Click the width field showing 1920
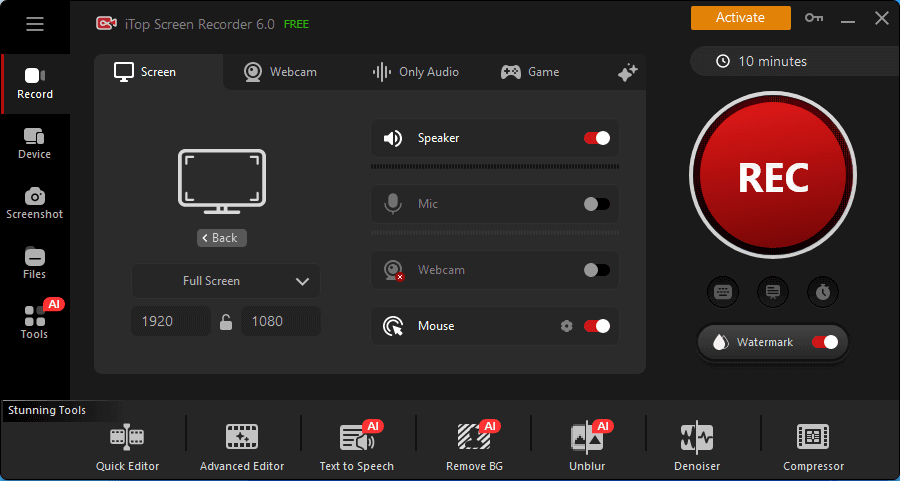900x481 pixels. click(171, 321)
